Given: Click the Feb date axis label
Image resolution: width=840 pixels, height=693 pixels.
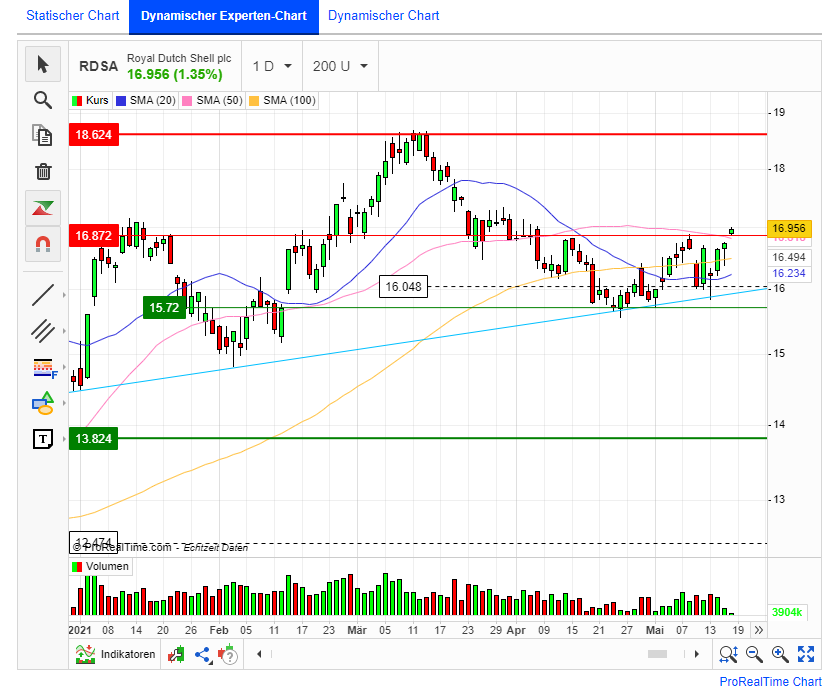Looking at the screenshot, I should coord(219,630).
